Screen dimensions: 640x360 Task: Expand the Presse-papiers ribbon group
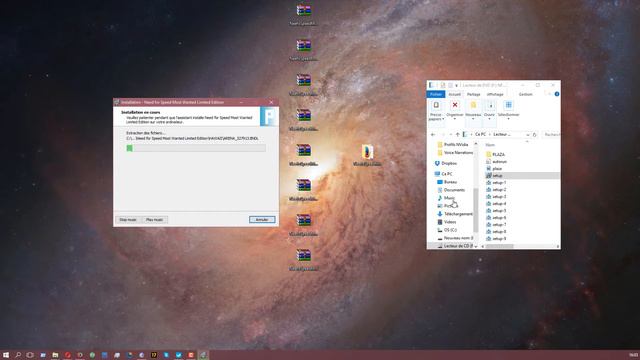[436, 111]
